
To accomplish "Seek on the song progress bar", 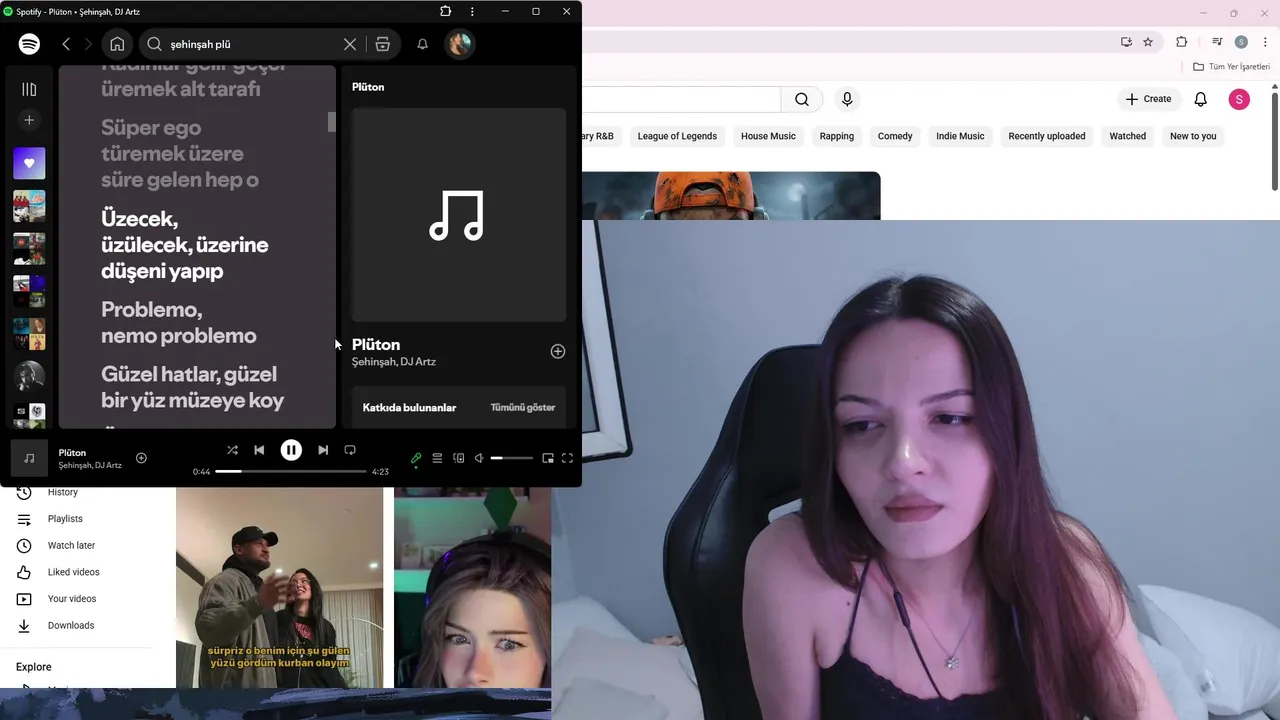I will pyautogui.click(x=291, y=471).
